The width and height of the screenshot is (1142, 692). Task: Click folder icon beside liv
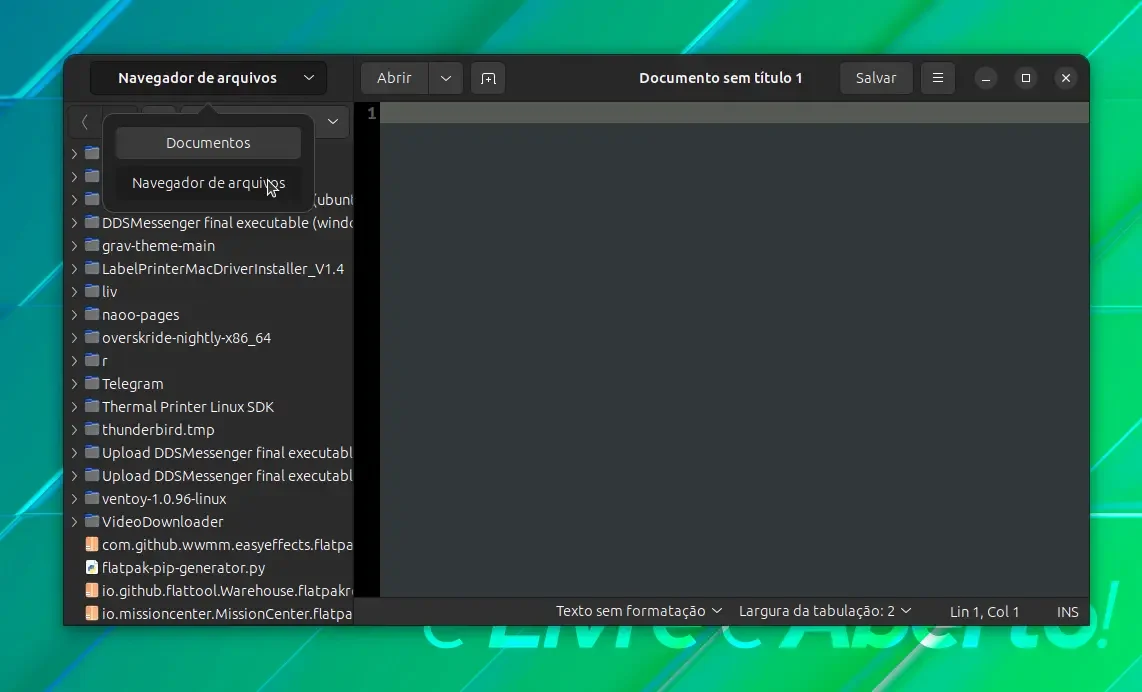92,291
